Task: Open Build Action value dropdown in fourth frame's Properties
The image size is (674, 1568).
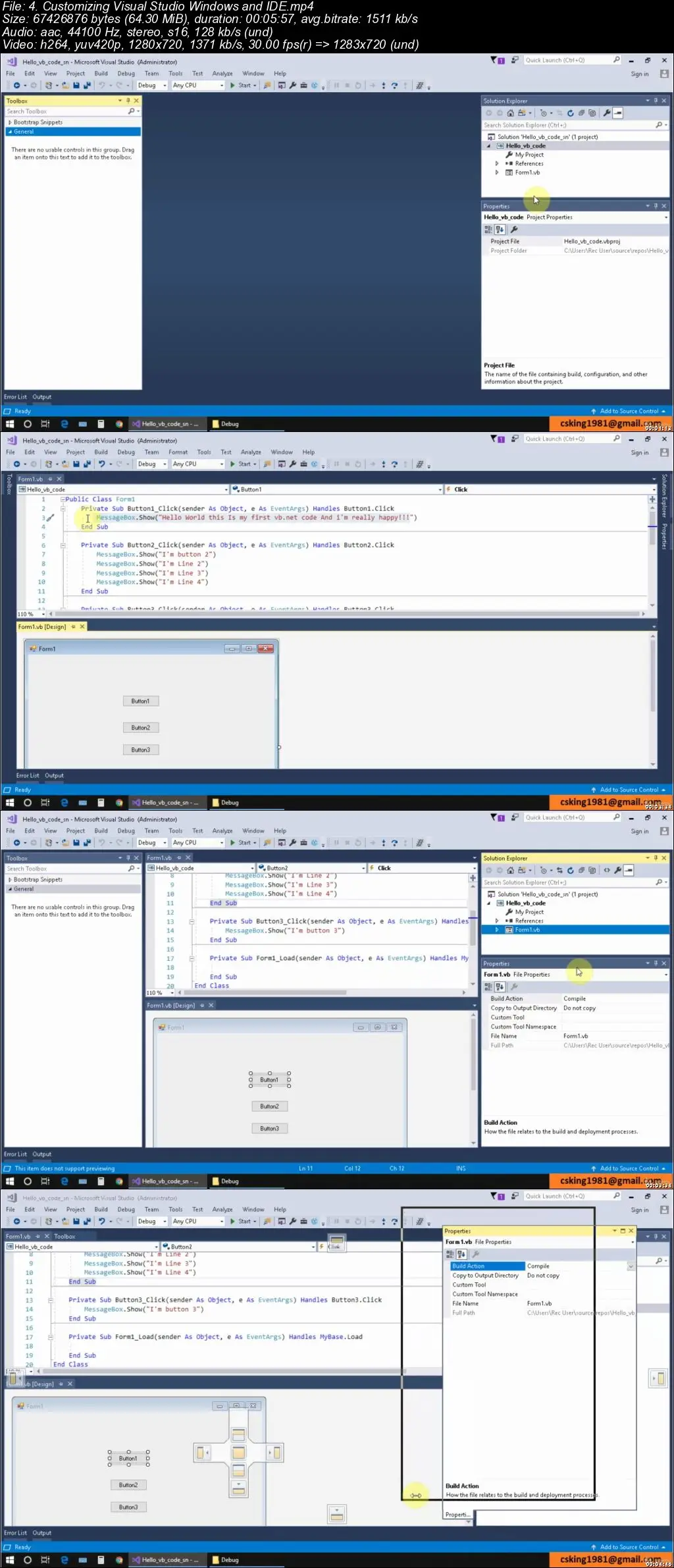Action: click(631, 1266)
